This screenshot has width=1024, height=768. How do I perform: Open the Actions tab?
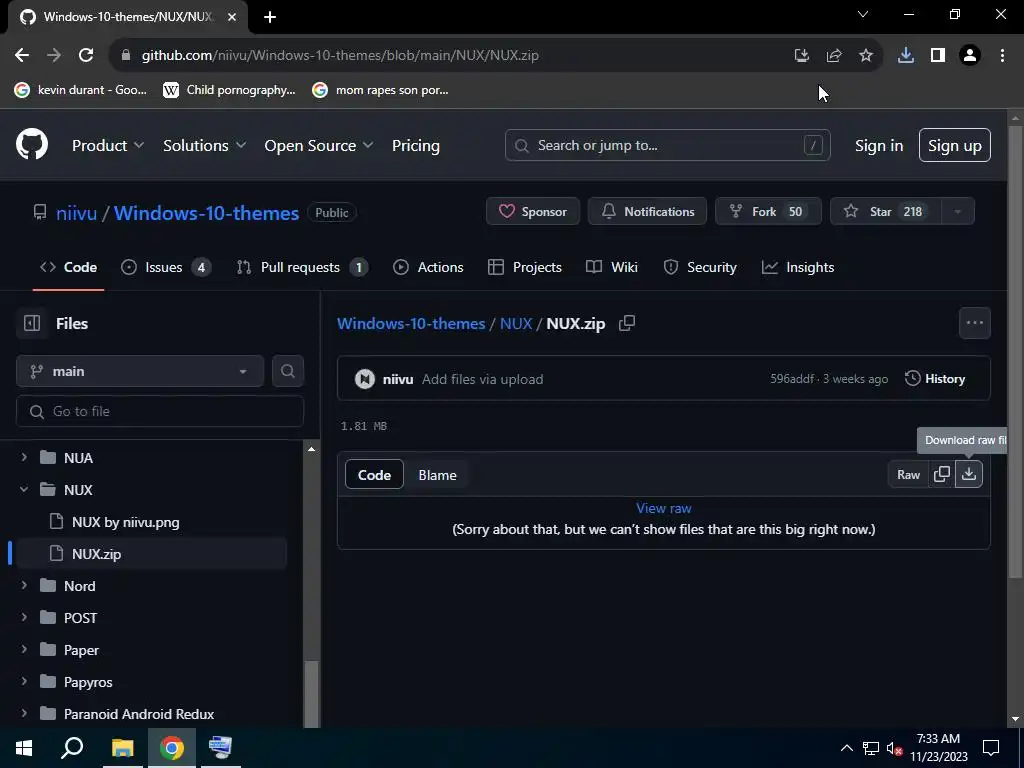point(428,267)
